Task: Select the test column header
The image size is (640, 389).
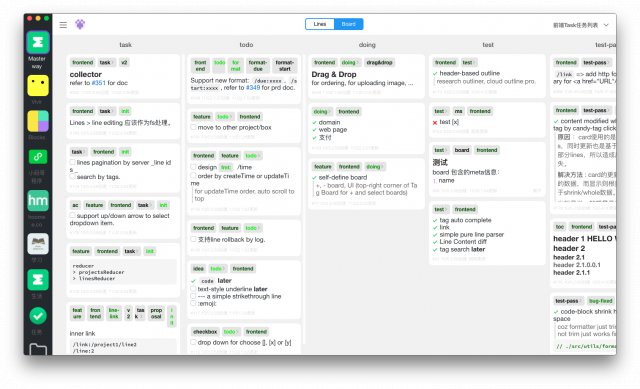Action: tap(488, 44)
